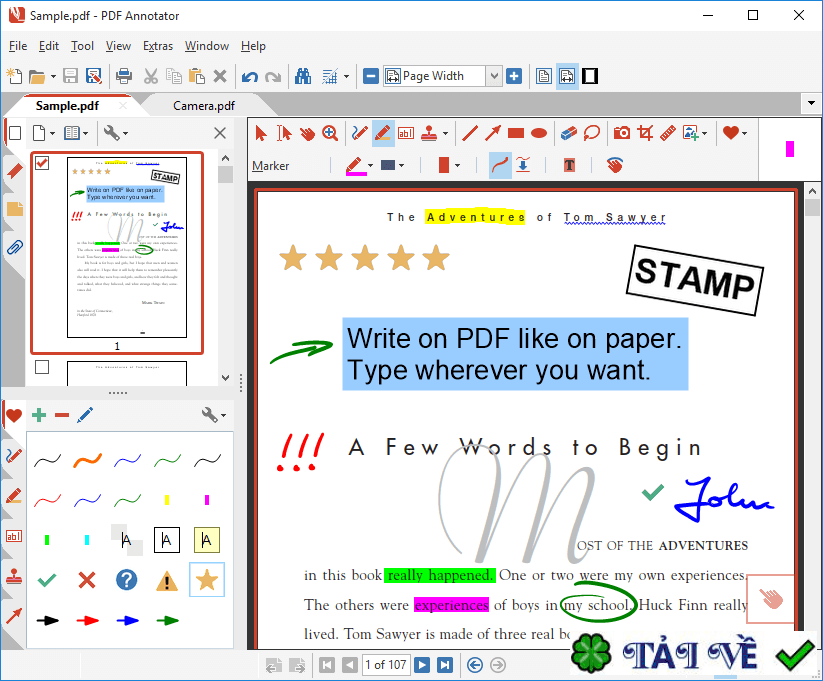Edit favorite using the blue pencil icon
Viewport: 823px width, 681px height.
(x=85, y=415)
